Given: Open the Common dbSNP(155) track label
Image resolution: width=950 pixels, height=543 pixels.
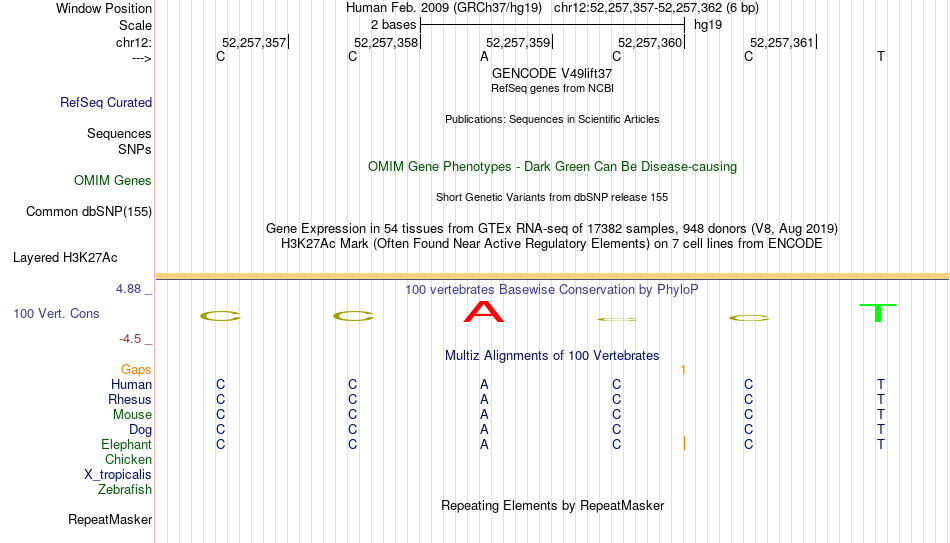Looking at the screenshot, I should (88, 212).
